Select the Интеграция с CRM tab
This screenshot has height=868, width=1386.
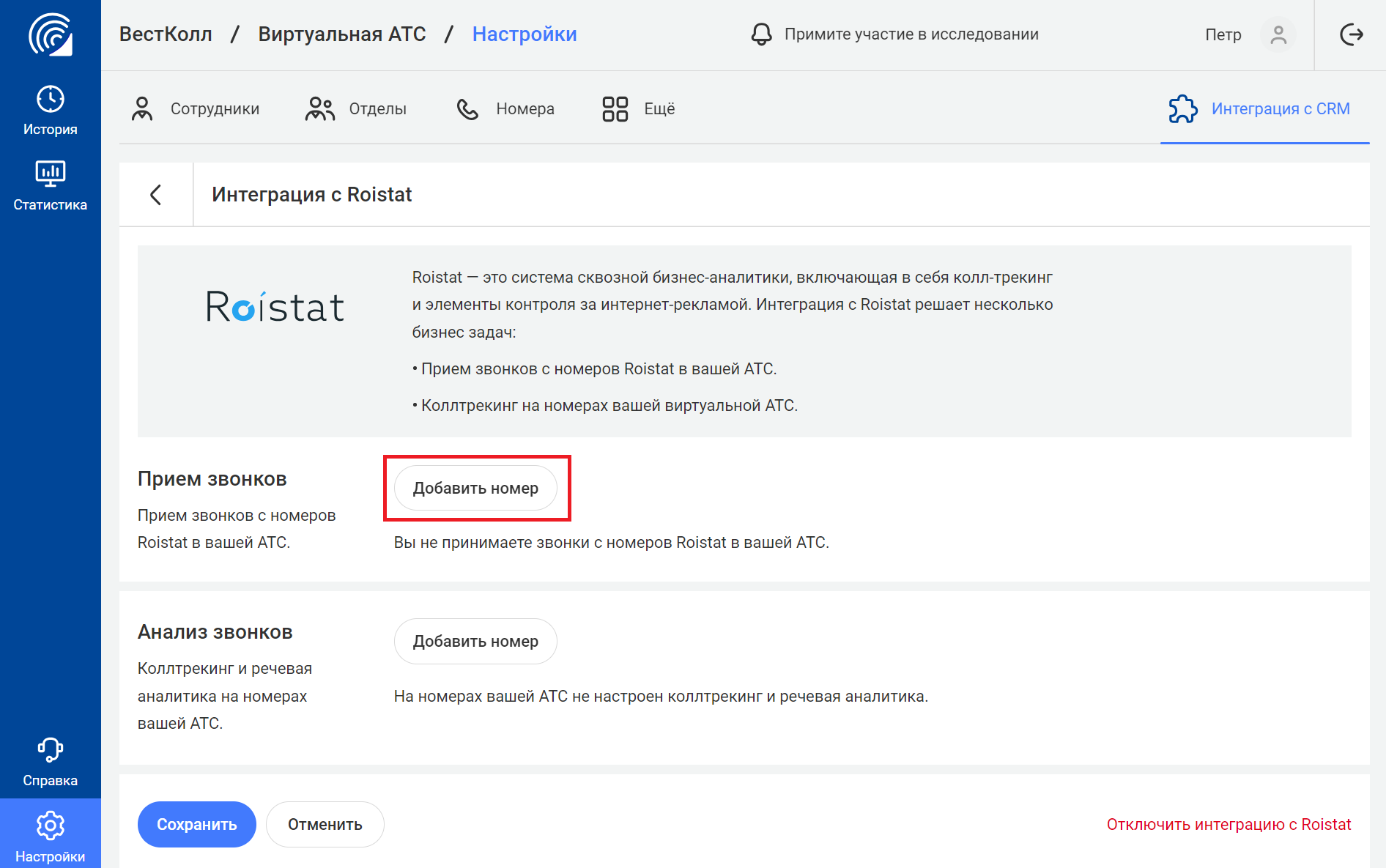pyautogui.click(x=1265, y=108)
